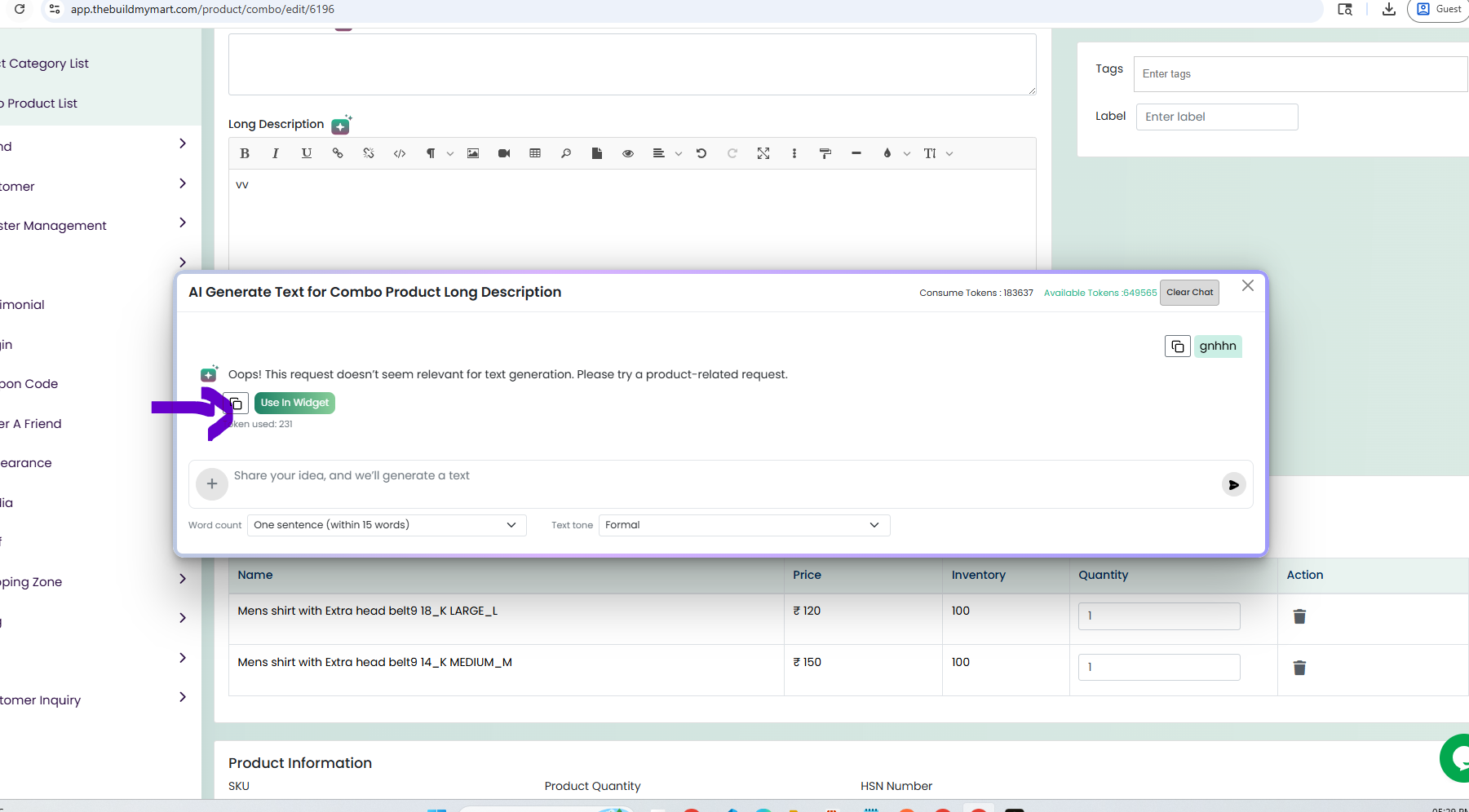The width and height of the screenshot is (1469, 812).
Task: Toggle fullscreen mode for the editor
Action: 763,153
